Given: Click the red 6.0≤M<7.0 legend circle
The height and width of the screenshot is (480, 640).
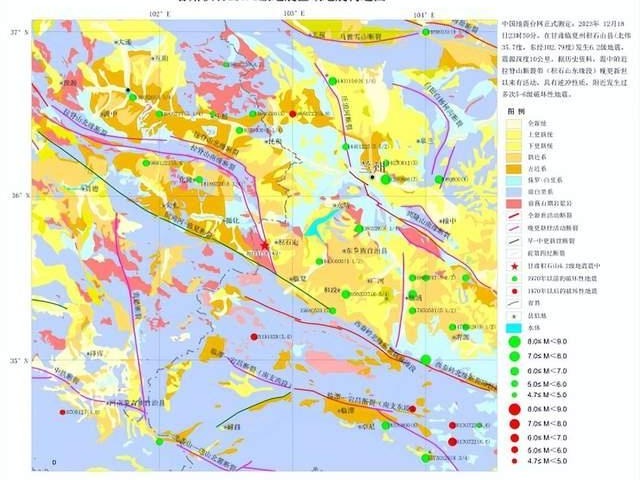Looking at the screenshot, I should (512, 437).
